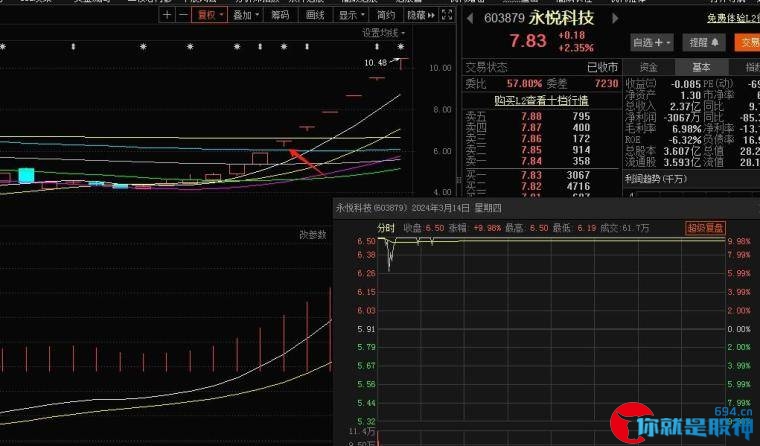
Task: Open the 显示 display dropdown
Action: [x=351, y=15]
